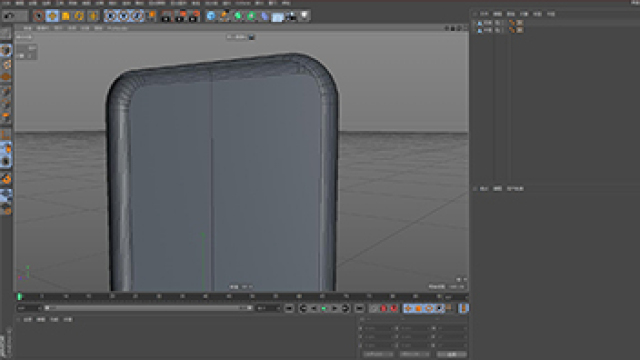Add a Light from the toolbar
640x360 pixels.
(304, 16)
